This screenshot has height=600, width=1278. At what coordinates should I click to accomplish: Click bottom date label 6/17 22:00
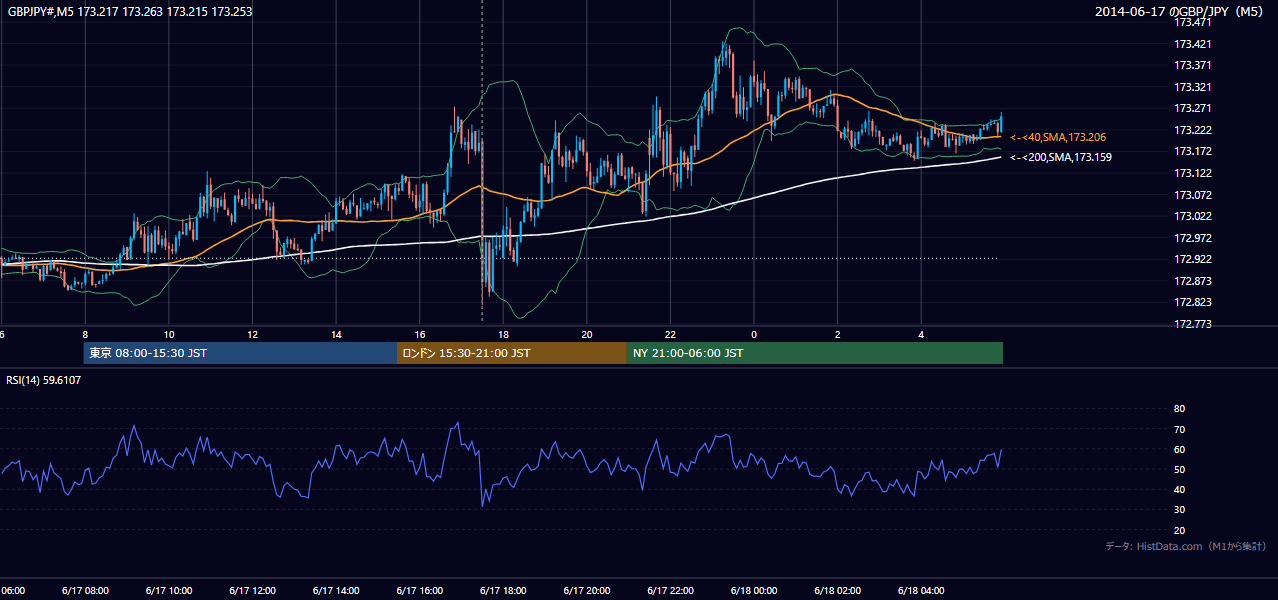pos(670,591)
